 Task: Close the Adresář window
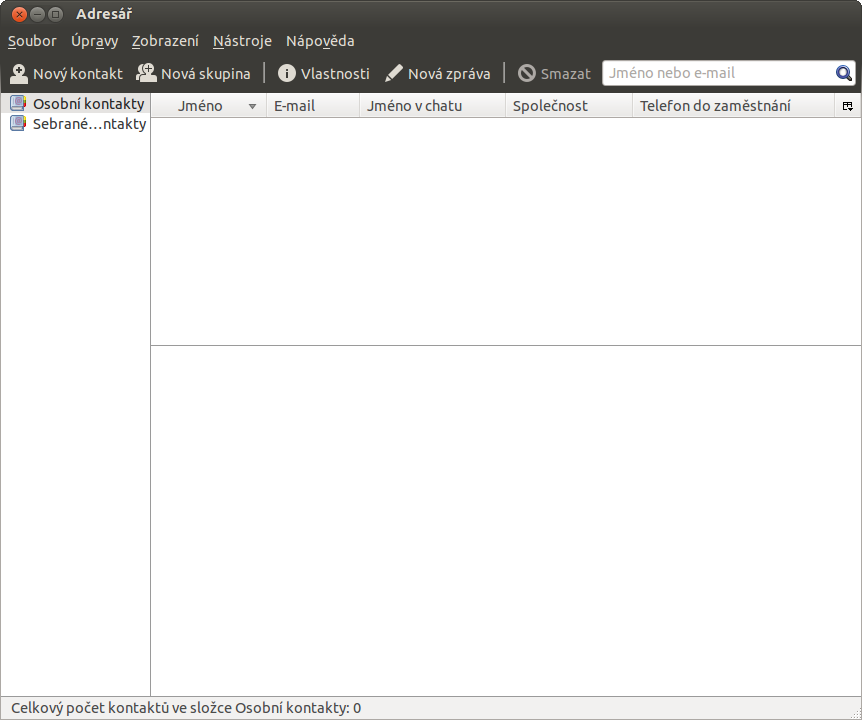19,14
